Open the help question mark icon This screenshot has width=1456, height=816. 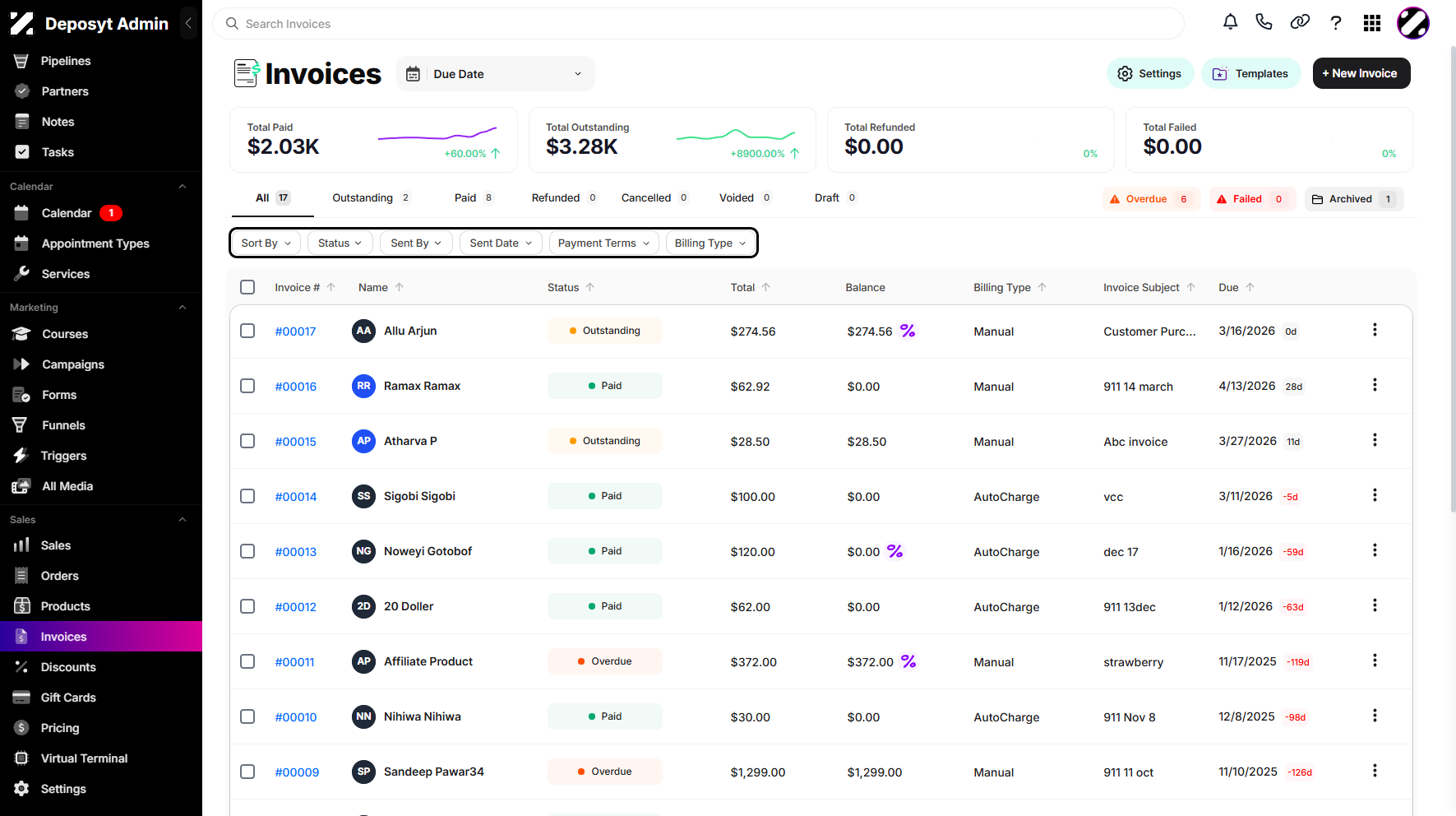pos(1336,23)
